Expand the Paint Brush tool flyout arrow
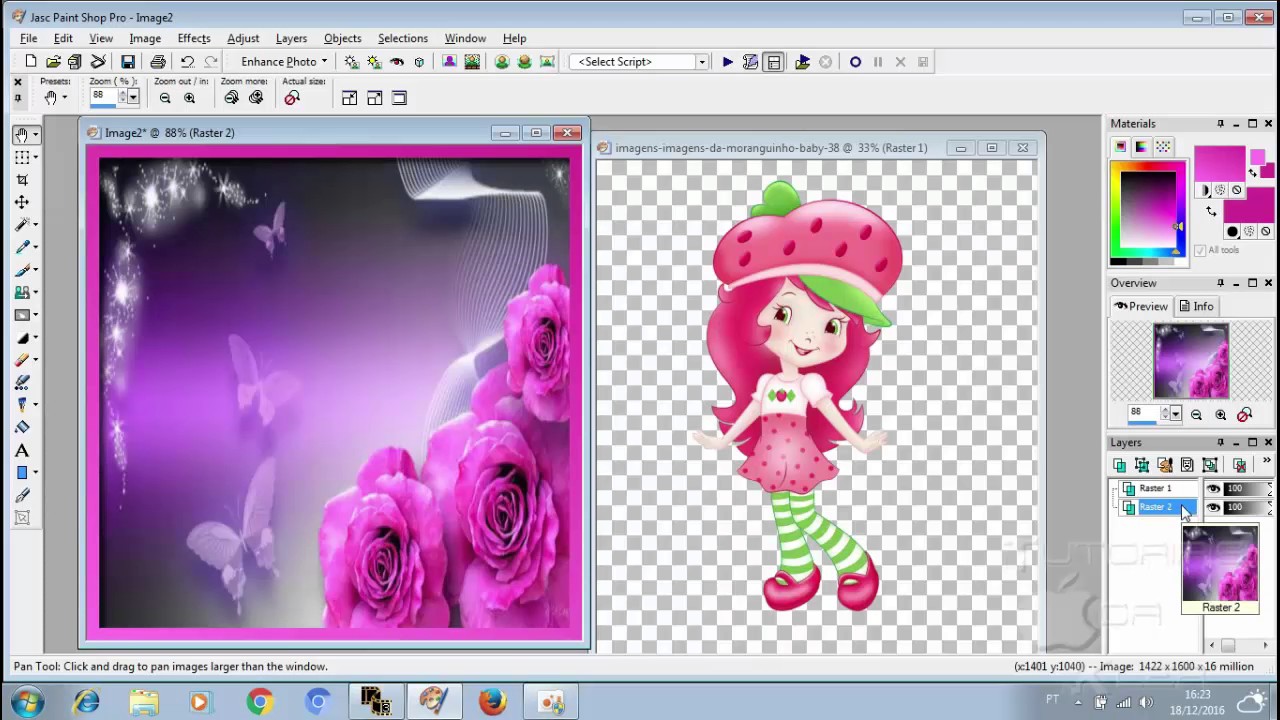Viewport: 1280px width, 720px height. [36, 270]
